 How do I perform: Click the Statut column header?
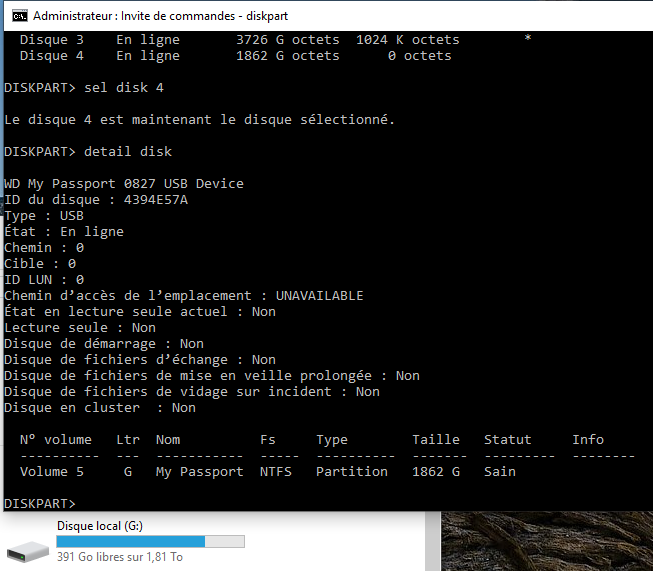[508, 440]
